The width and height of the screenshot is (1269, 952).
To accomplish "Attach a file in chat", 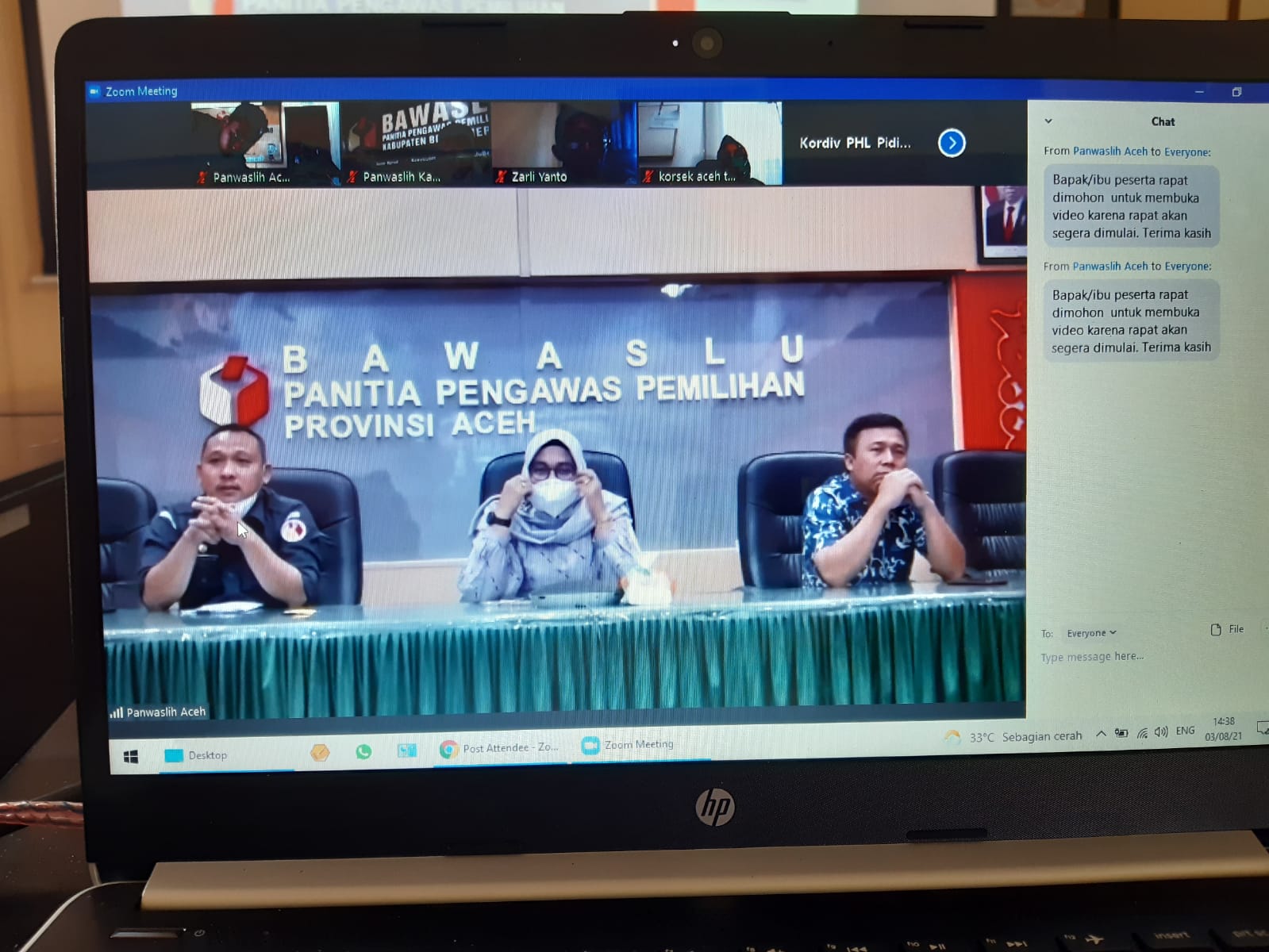I will [x=1227, y=629].
